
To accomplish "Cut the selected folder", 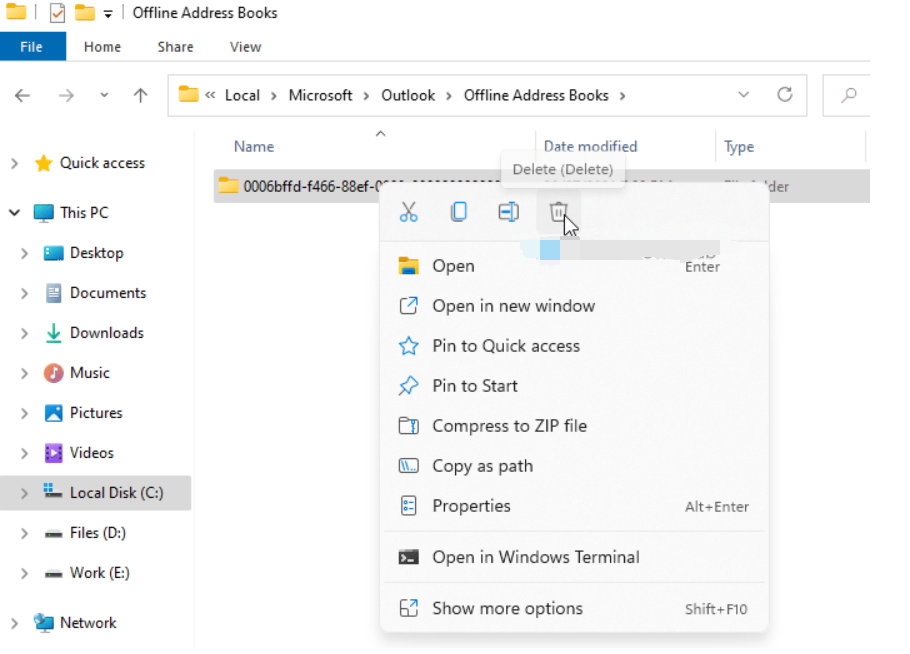I will pos(408,211).
